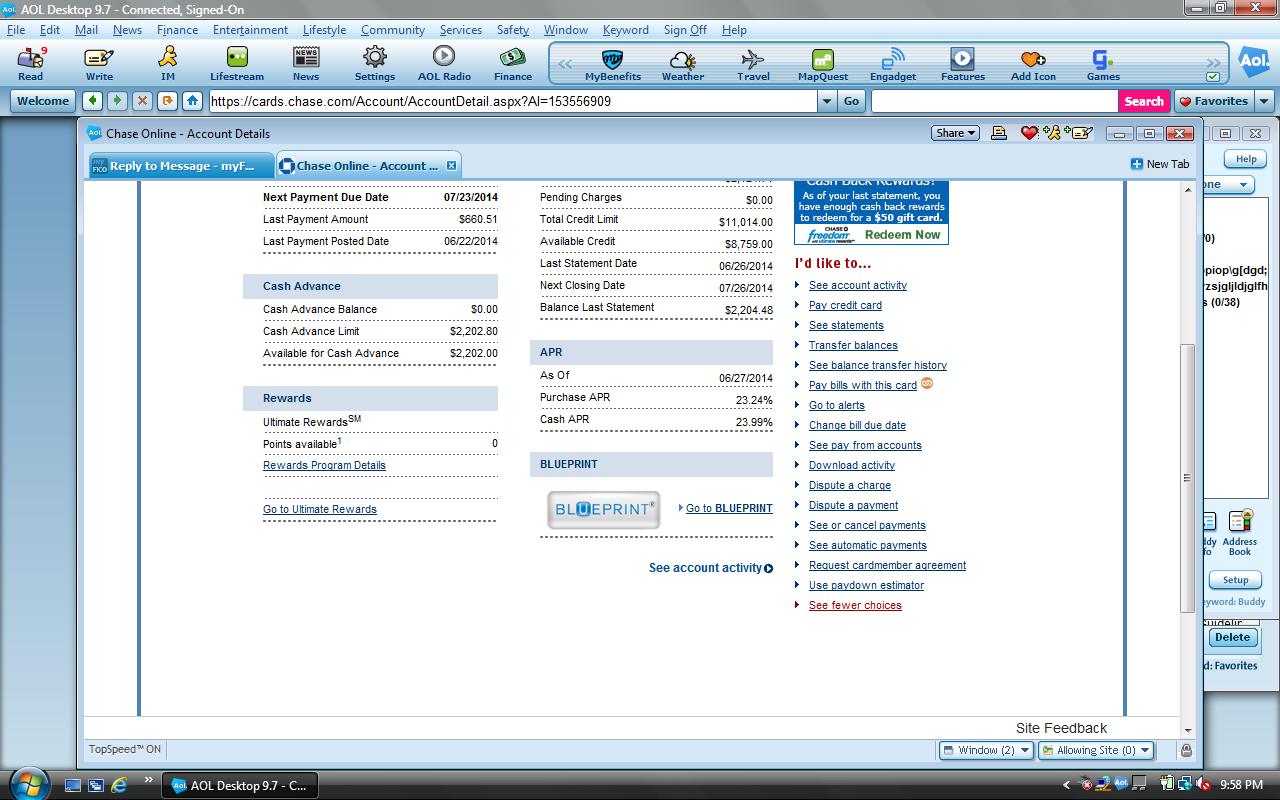Go back with the green back arrow
Image resolution: width=1280 pixels, height=800 pixels.
point(93,101)
